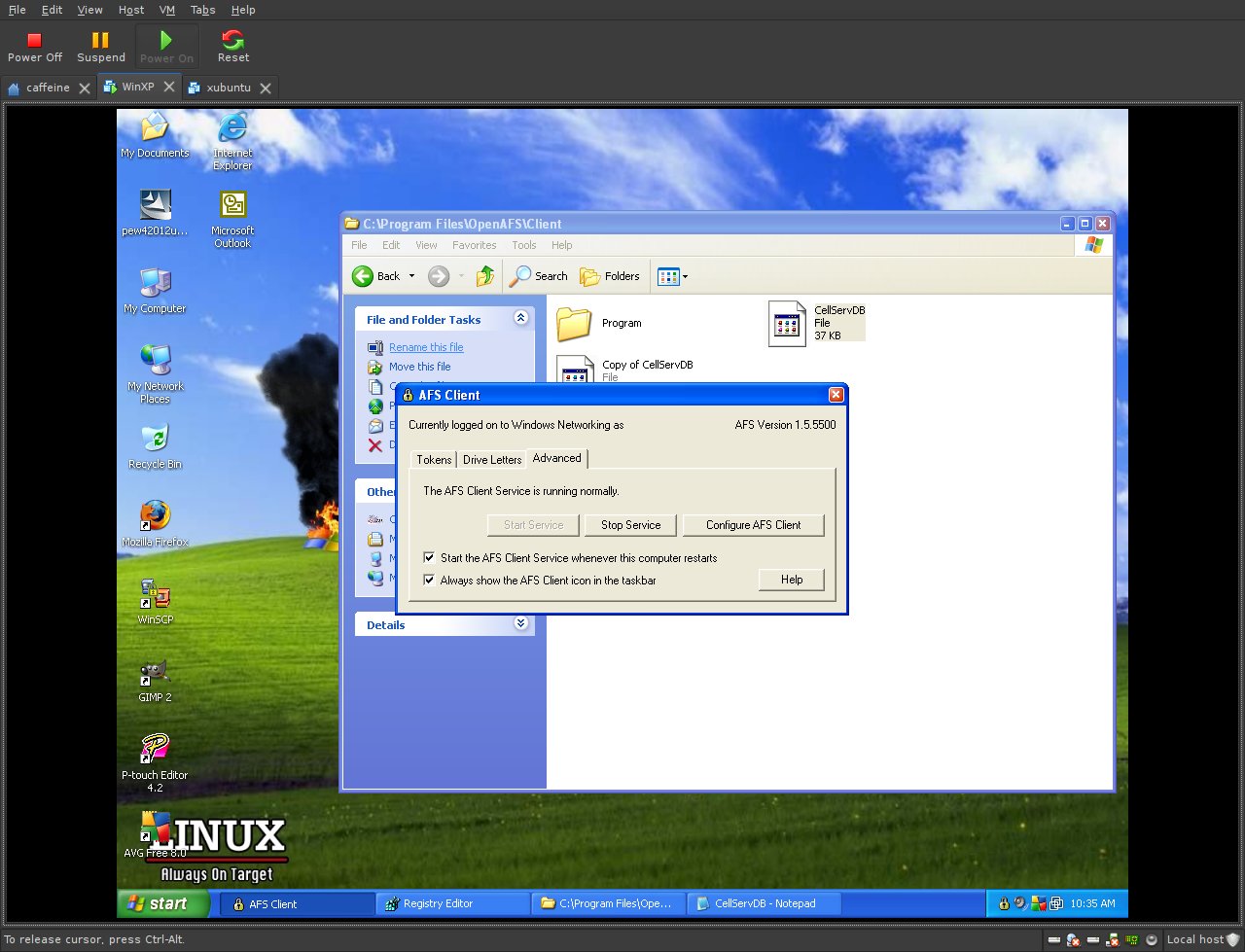The image size is (1245, 952).
Task: Click the Explorer Back arrow icon
Action: point(363,276)
